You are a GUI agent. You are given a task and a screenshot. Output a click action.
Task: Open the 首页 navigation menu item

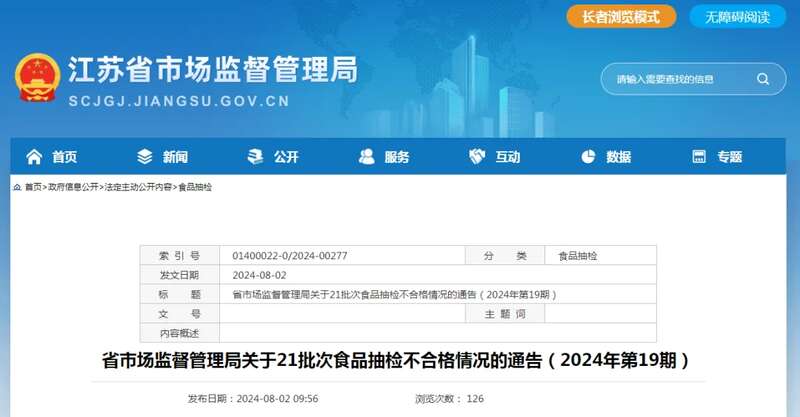65,157
